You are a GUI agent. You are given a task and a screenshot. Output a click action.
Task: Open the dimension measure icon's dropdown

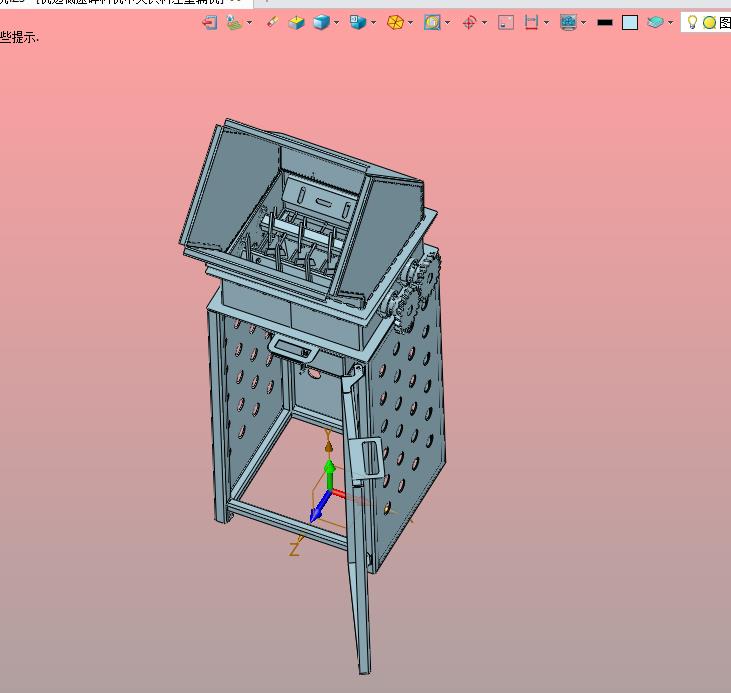coord(546,22)
